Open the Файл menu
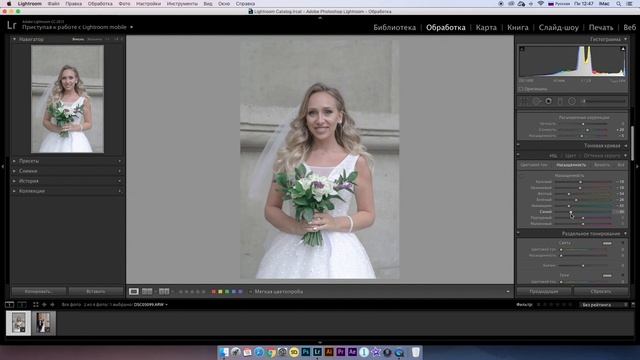The width and height of the screenshot is (640, 360). (53, 4)
